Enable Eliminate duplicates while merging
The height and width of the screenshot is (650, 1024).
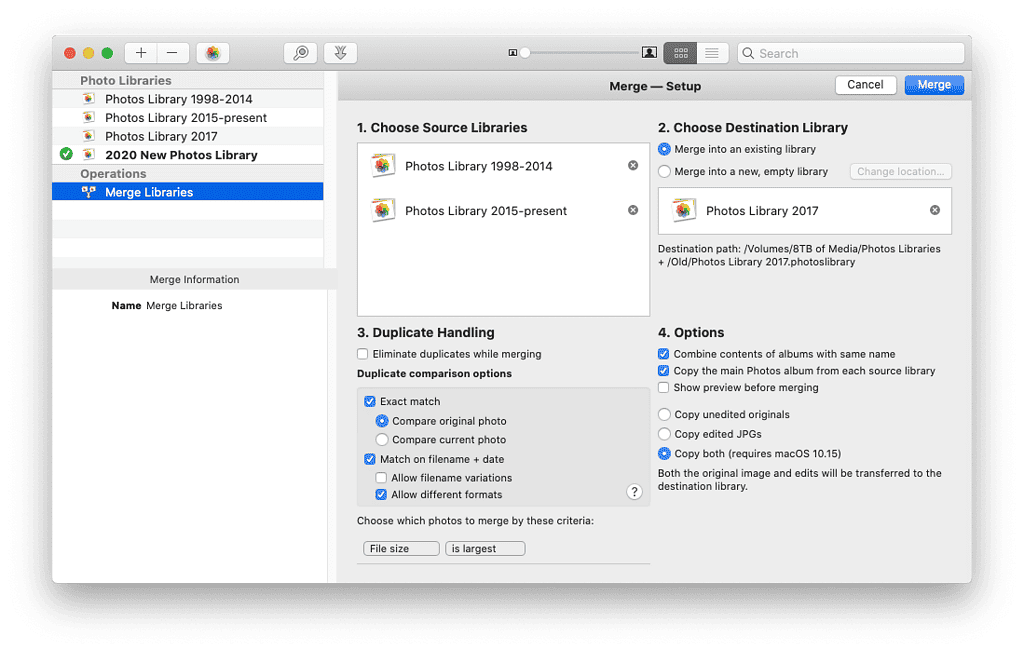[x=362, y=353]
